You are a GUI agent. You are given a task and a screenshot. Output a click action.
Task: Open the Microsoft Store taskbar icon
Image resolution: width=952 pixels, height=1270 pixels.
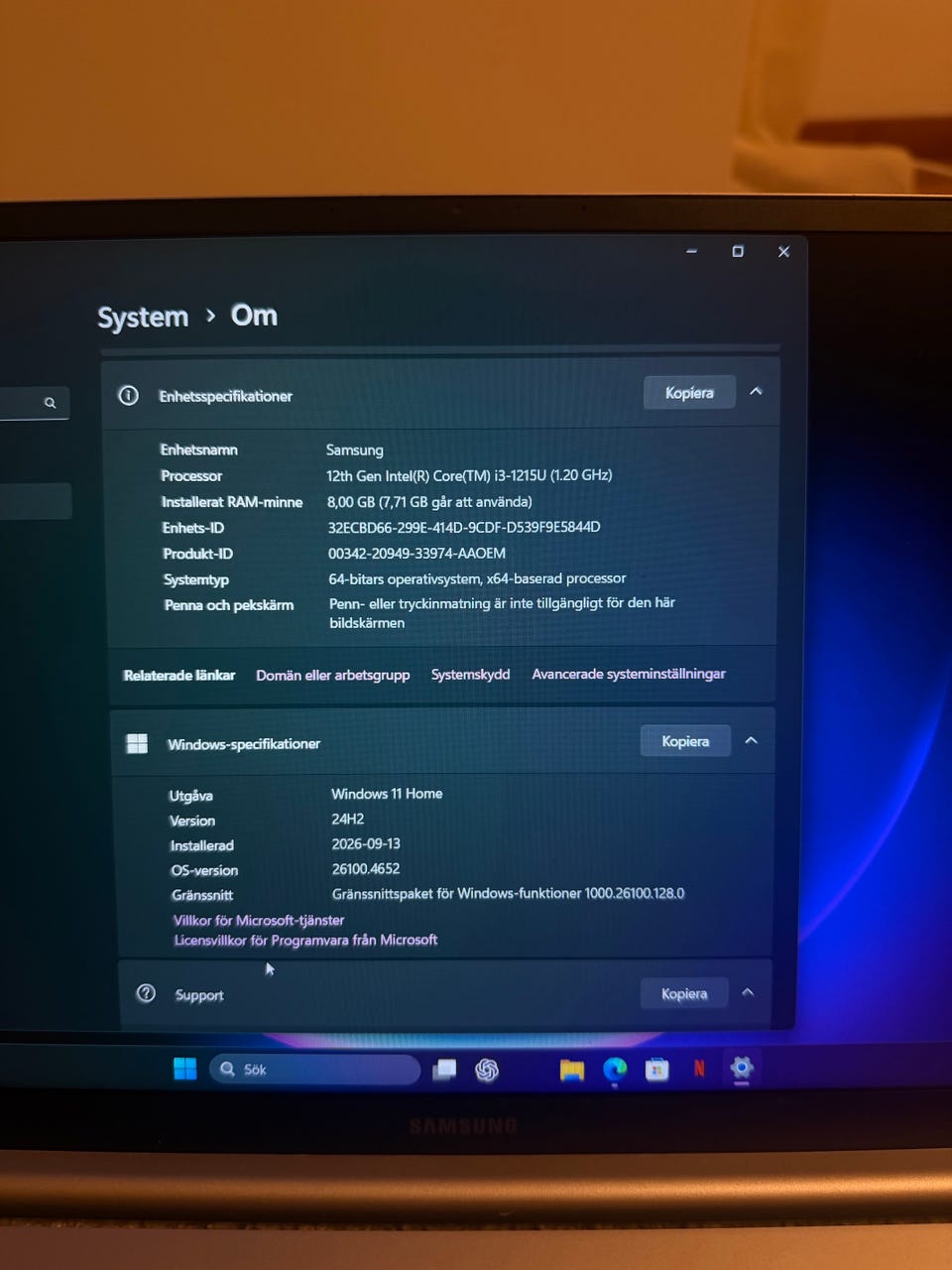click(x=656, y=1070)
